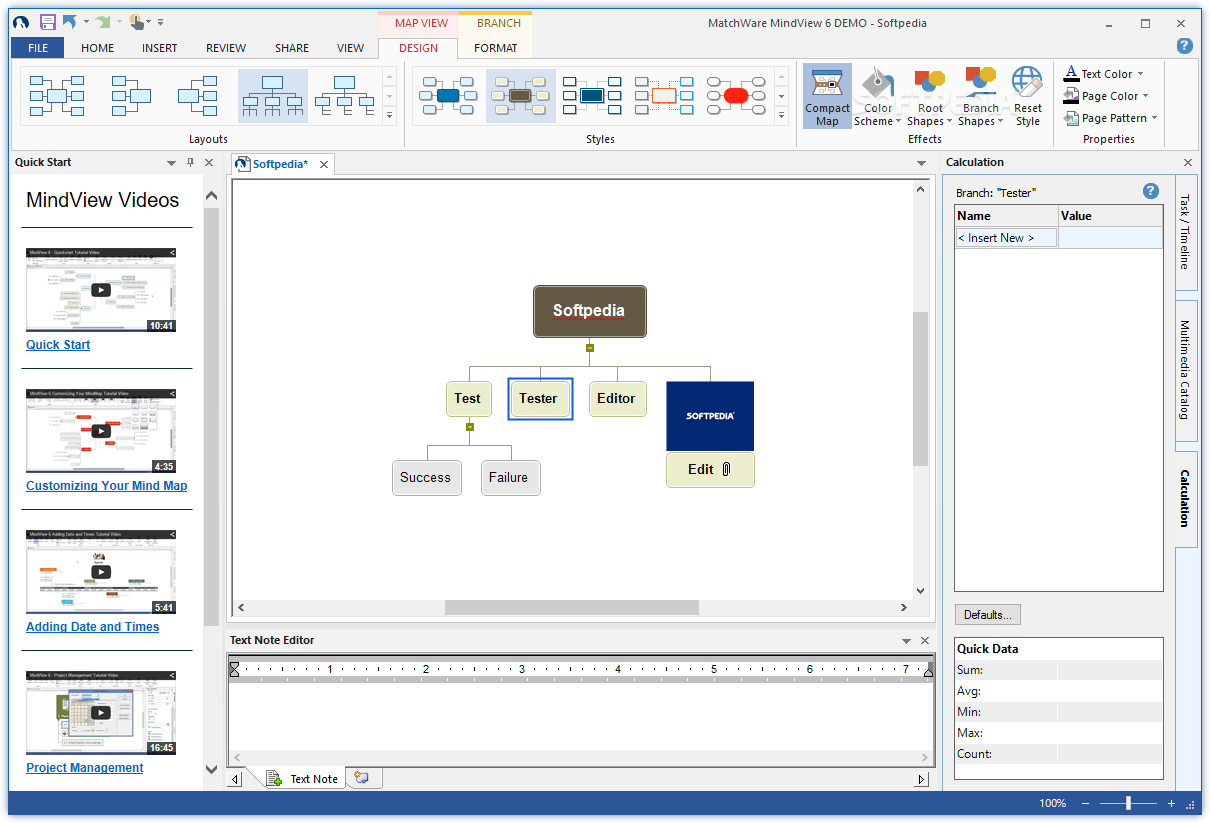Customize Quick Access Toolbar dropdown
Screen dimensions: 1210x823
(160, 21)
